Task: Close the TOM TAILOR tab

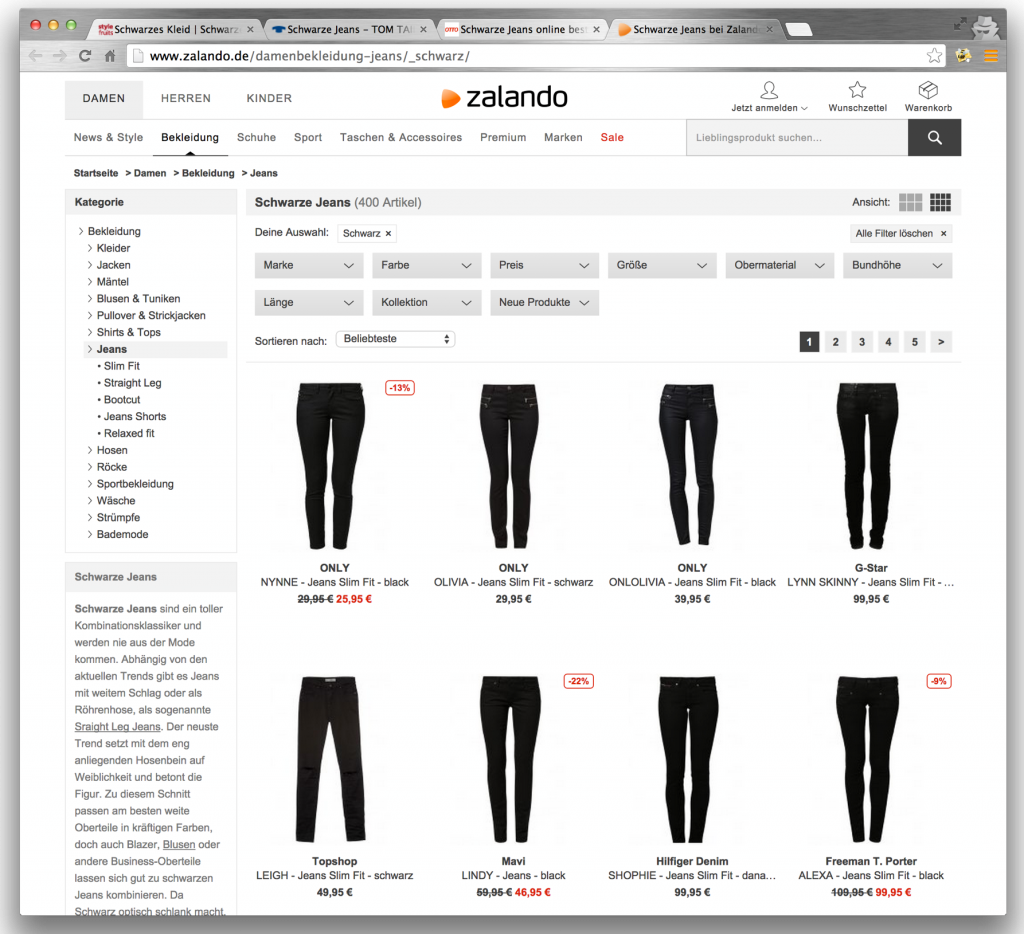Action: tap(423, 29)
